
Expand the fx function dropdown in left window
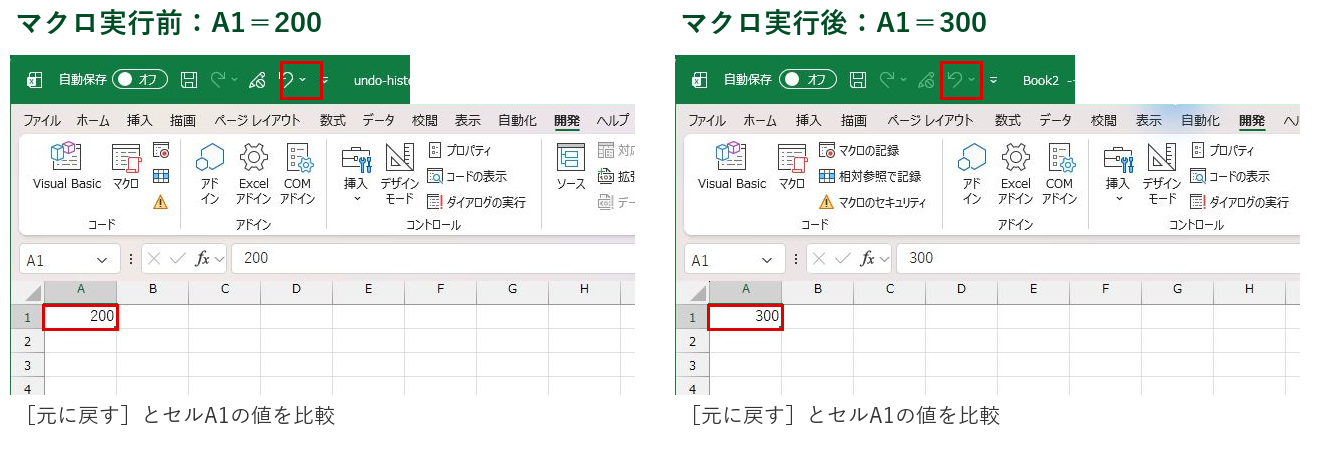pos(218,259)
